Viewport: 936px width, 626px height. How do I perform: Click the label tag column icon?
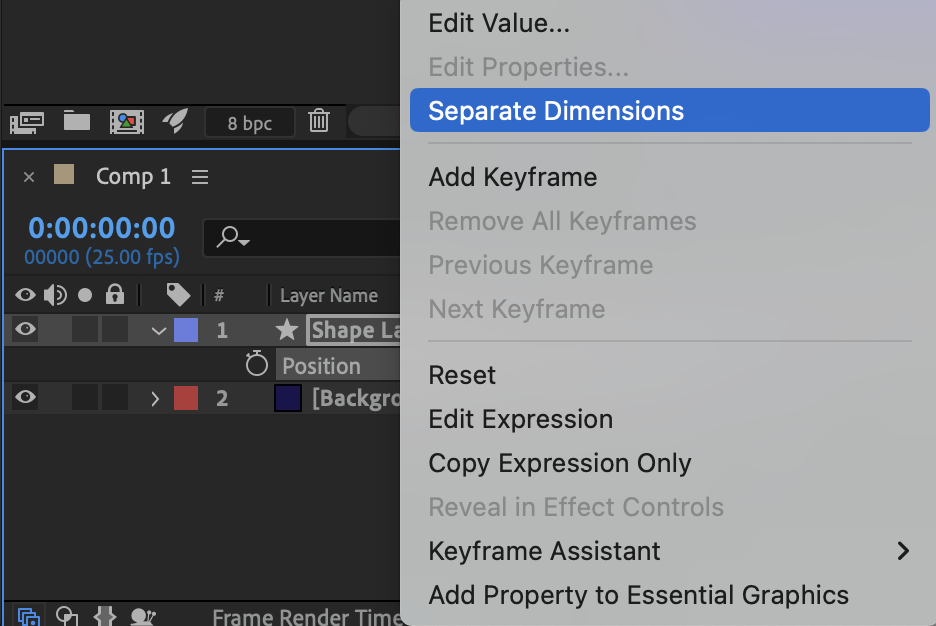click(178, 295)
